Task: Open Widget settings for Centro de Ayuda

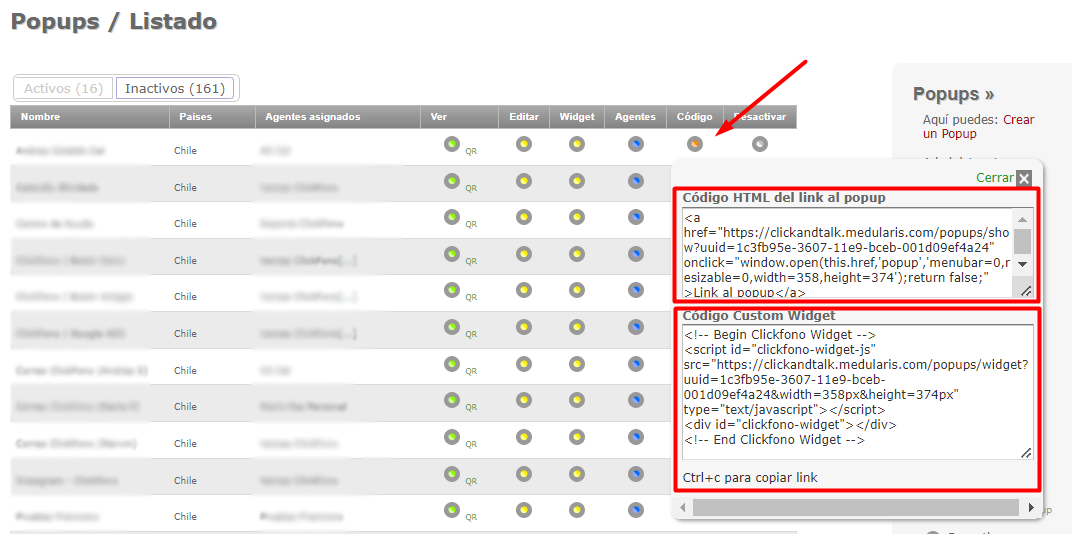Action: tap(577, 217)
